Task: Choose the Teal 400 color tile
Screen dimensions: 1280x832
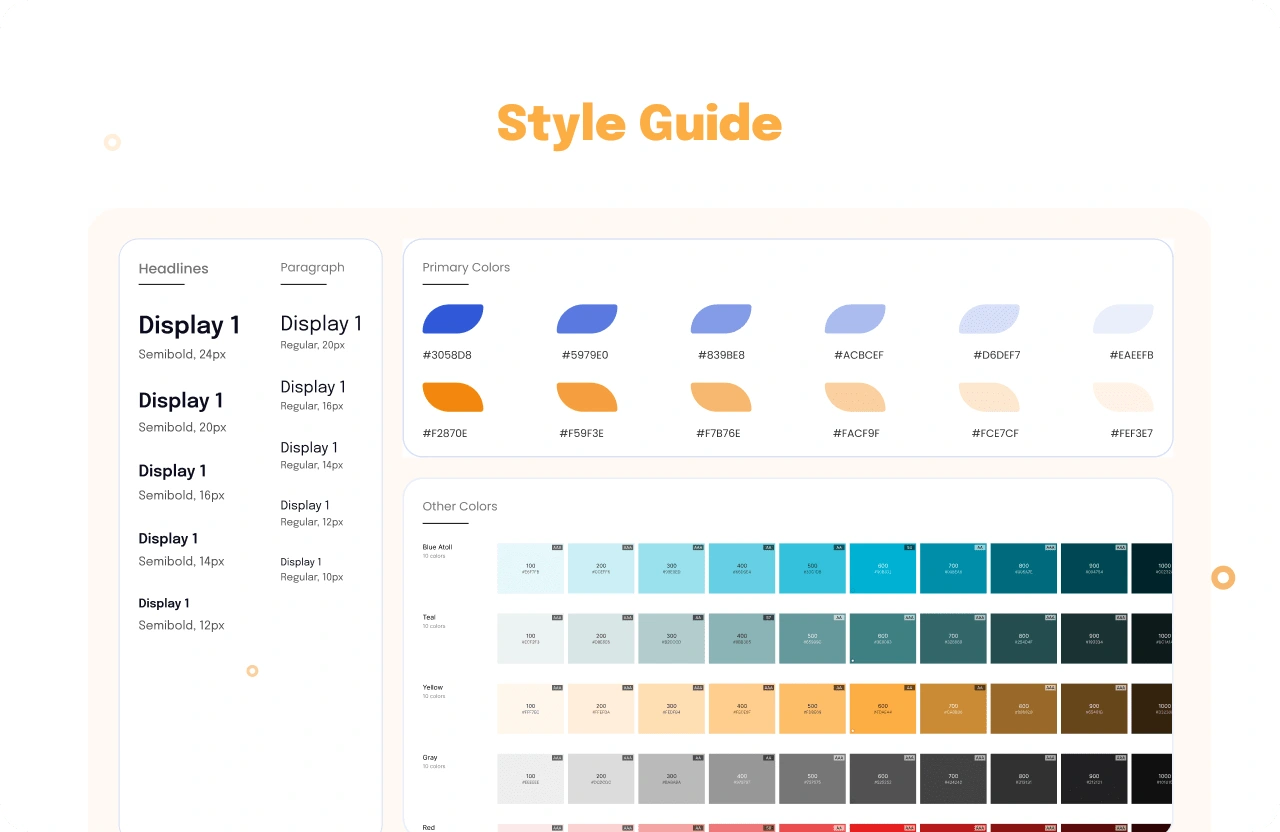Action: [x=742, y=638]
